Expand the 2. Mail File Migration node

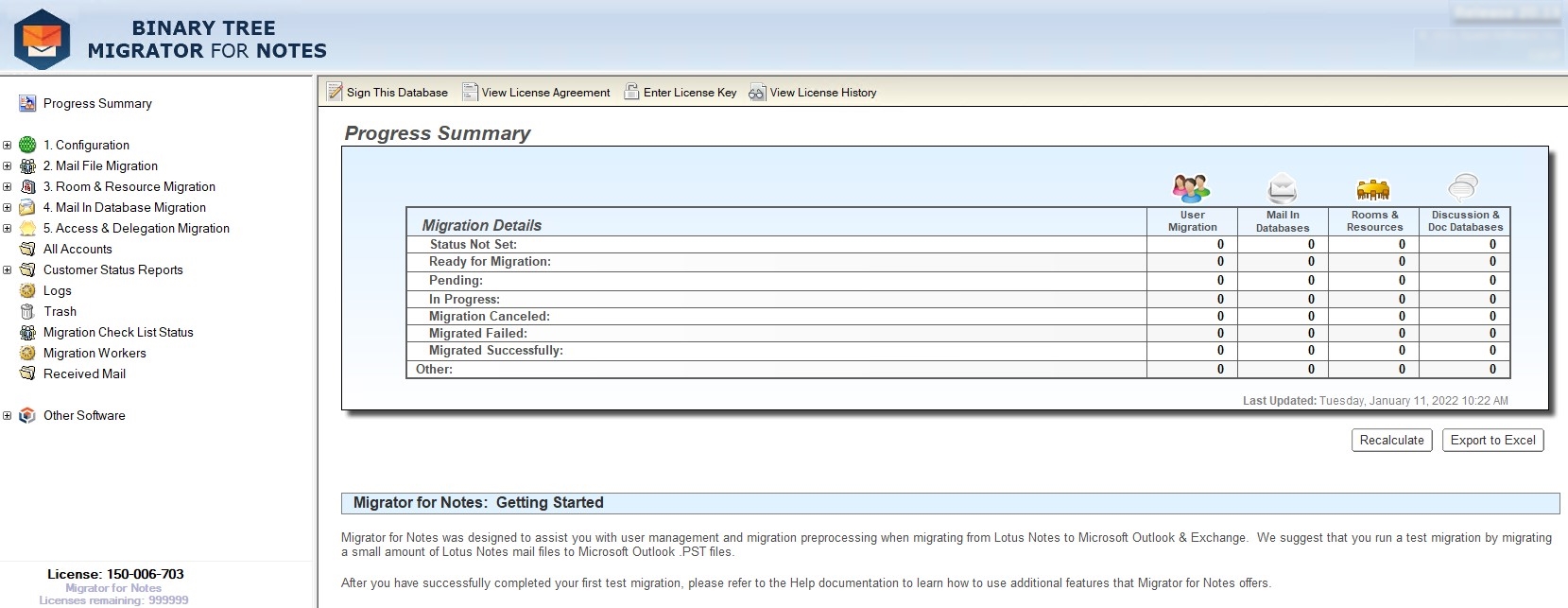[7, 165]
